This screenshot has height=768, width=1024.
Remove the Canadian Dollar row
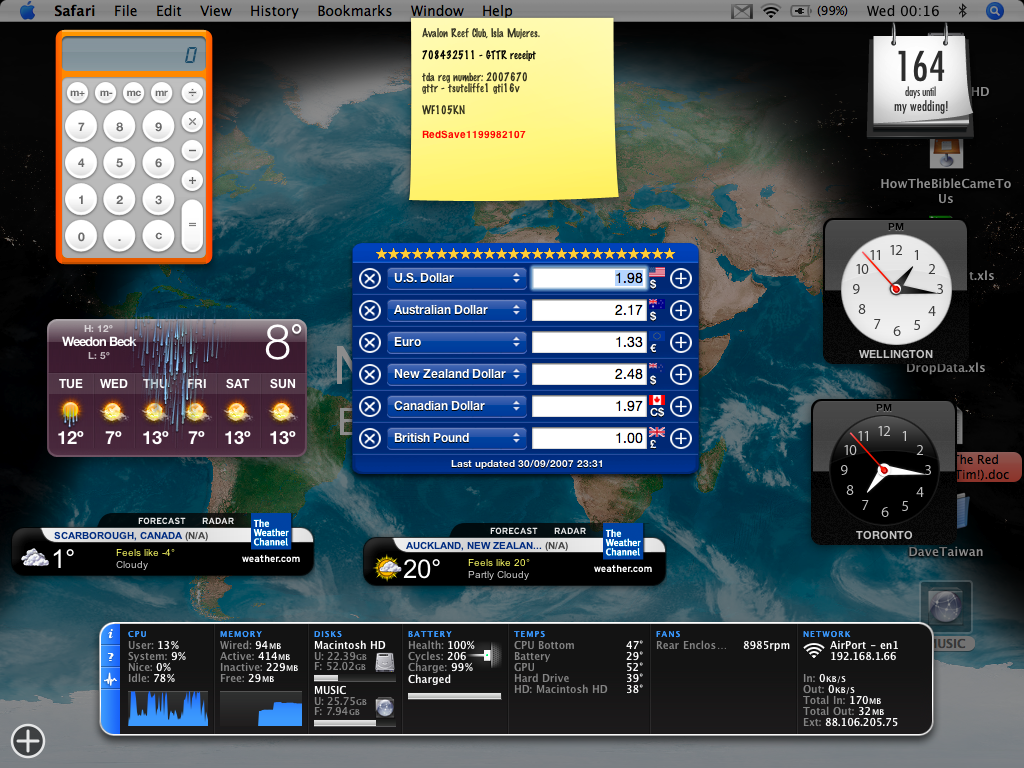coord(370,406)
